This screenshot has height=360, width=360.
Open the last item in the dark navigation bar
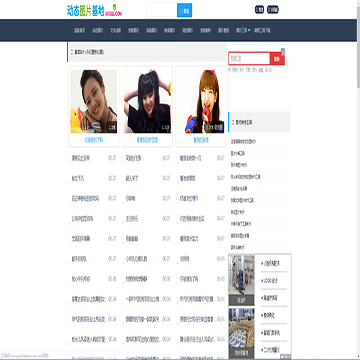(262, 30)
